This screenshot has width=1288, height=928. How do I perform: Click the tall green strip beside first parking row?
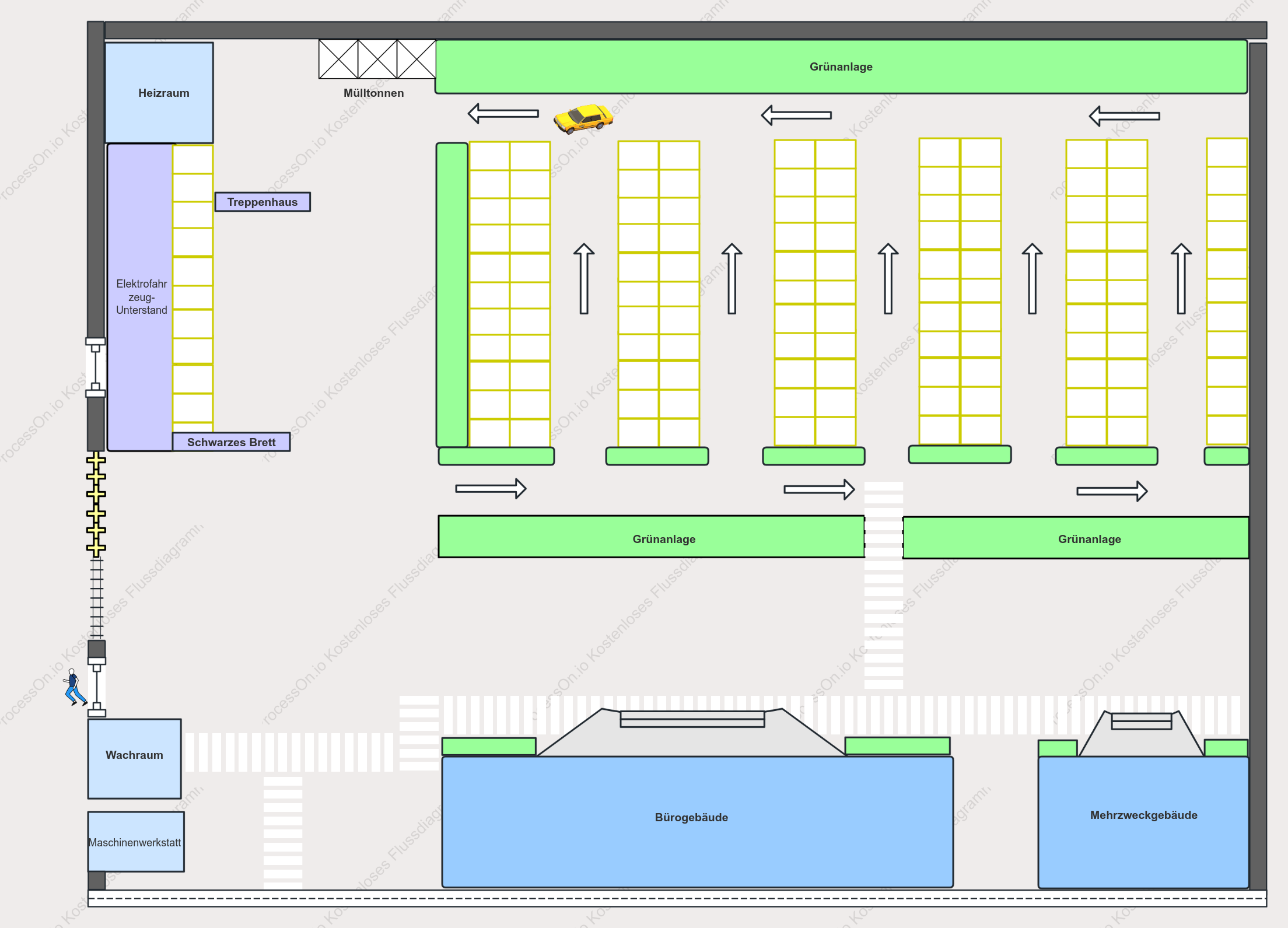coord(452,295)
